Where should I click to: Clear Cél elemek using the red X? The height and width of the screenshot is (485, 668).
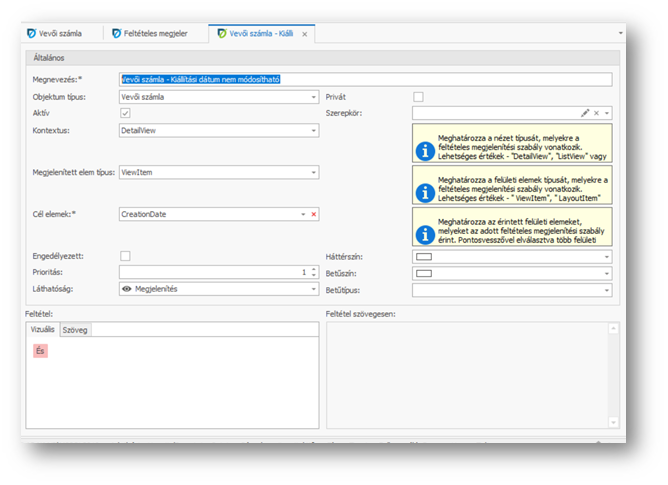tap(313, 214)
